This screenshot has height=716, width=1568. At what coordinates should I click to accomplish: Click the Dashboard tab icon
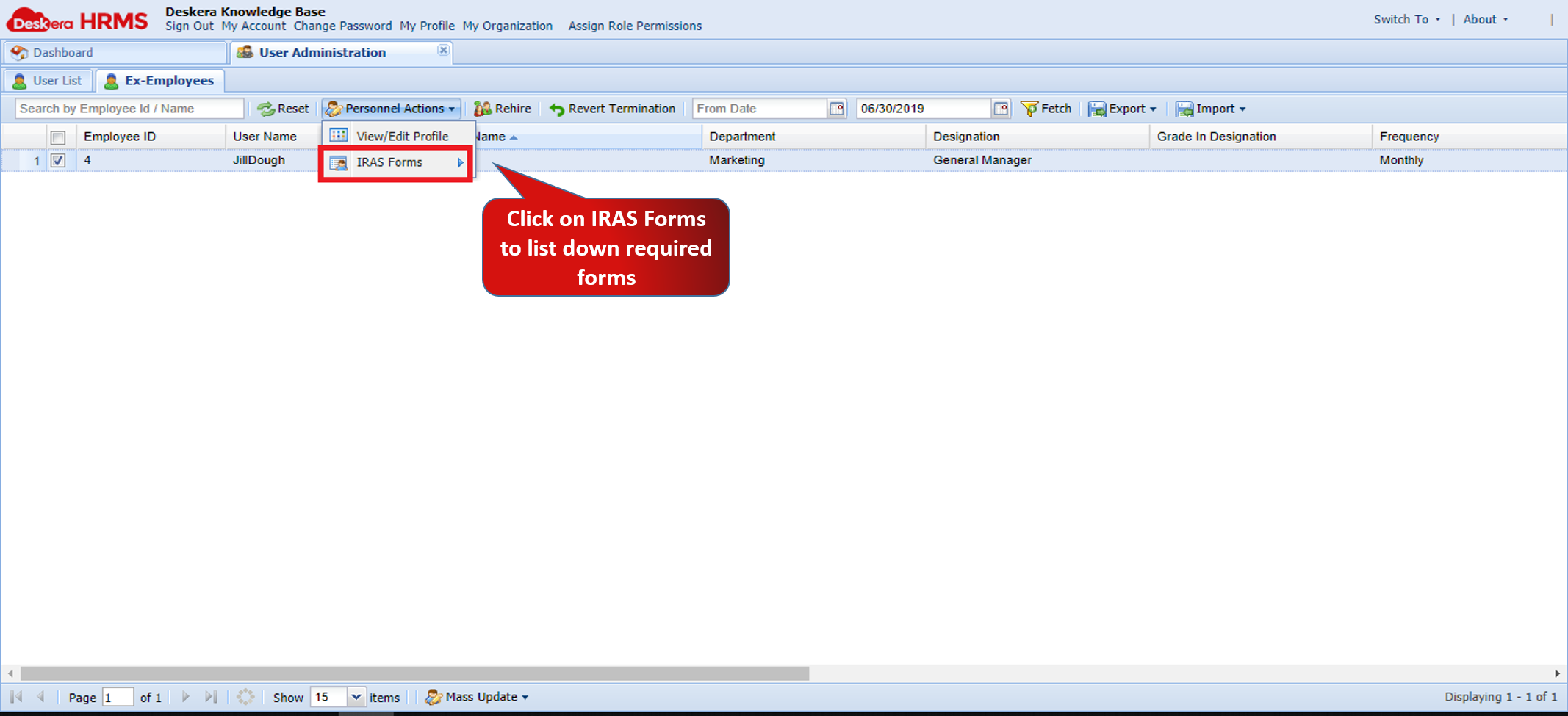(20, 53)
